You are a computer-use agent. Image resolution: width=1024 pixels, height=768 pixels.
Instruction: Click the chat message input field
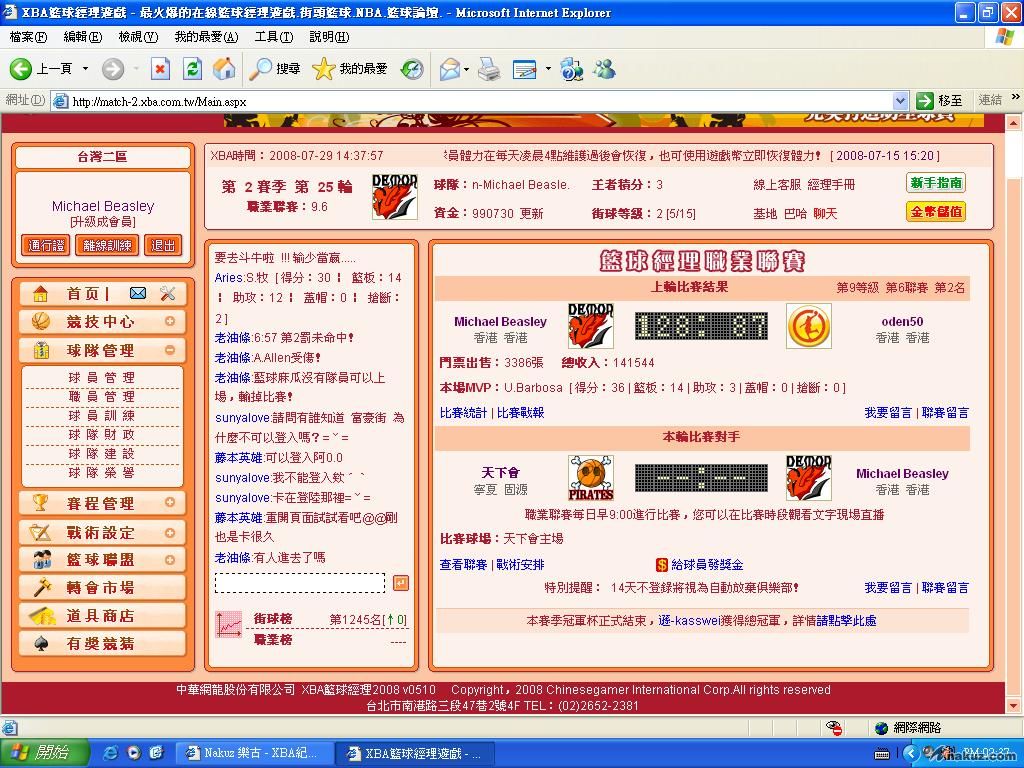tap(300, 583)
